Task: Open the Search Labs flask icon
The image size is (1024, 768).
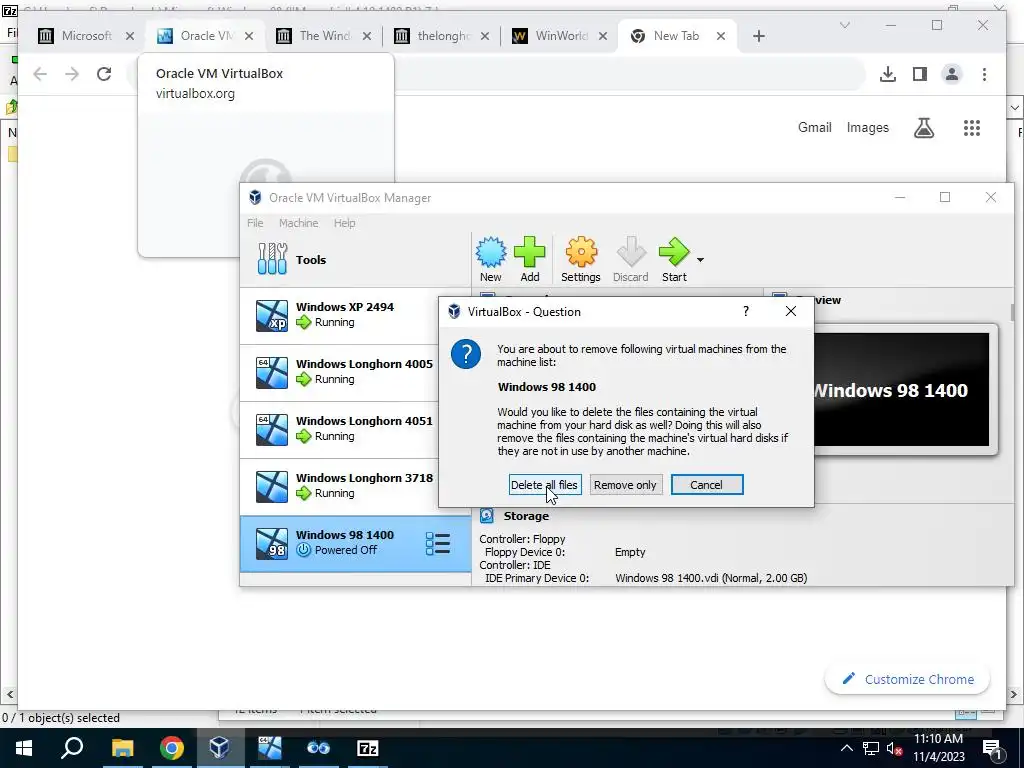Action: pyautogui.click(x=923, y=128)
